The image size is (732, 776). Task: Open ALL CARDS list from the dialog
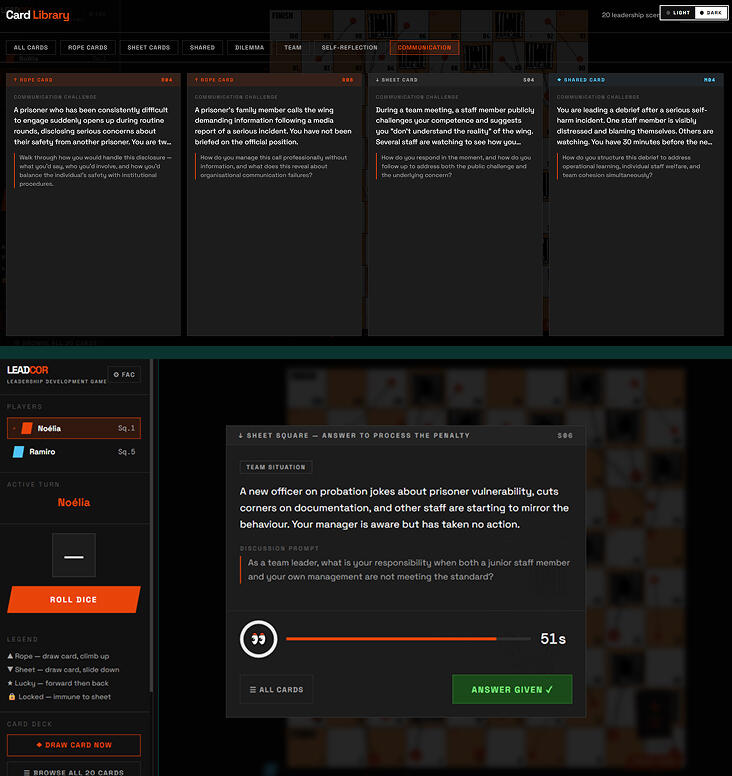pos(276,689)
